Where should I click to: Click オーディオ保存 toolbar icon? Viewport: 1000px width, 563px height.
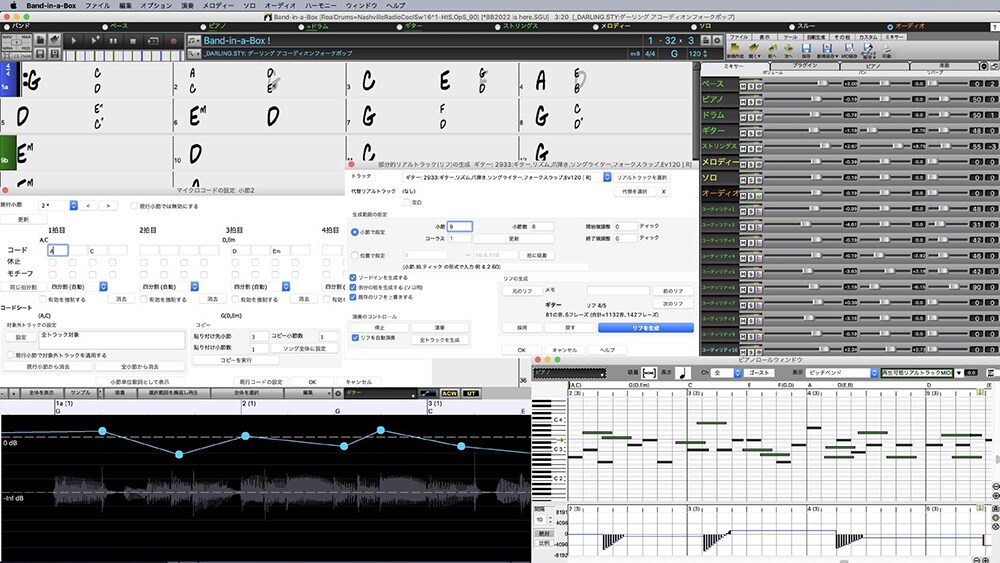tap(869, 50)
